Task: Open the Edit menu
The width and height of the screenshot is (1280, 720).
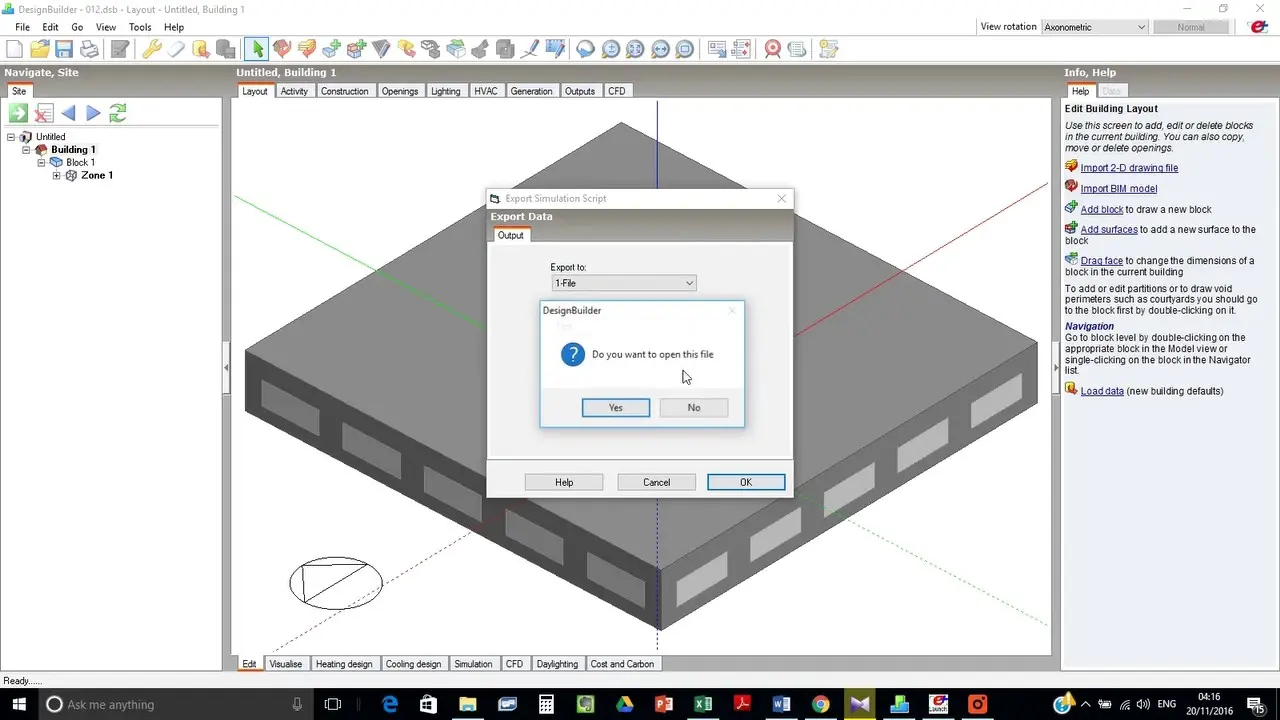Action: click(x=50, y=27)
